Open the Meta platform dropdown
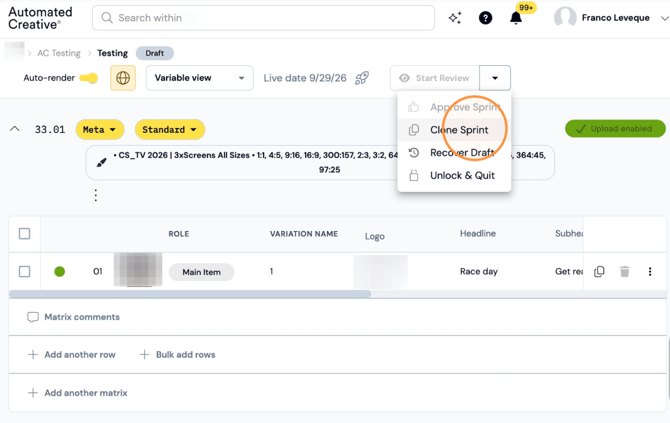This screenshot has width=670, height=423. coord(100,129)
